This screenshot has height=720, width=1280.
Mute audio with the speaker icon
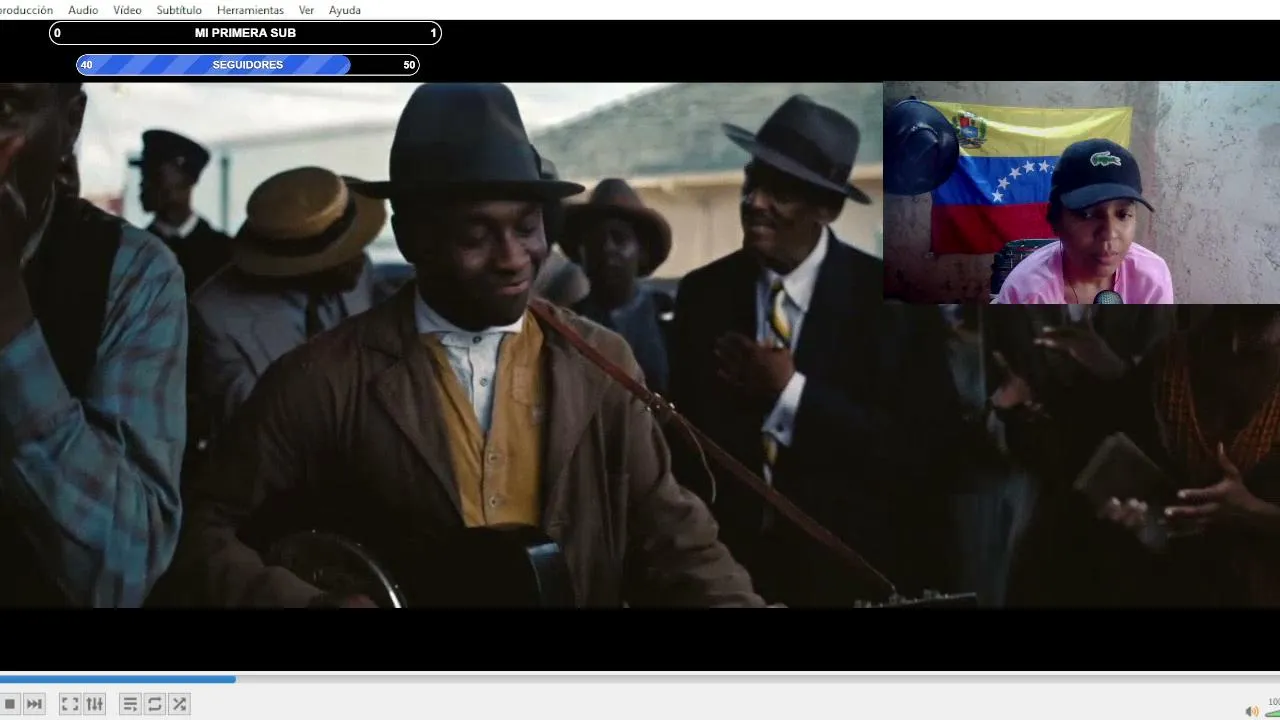tap(1251, 711)
